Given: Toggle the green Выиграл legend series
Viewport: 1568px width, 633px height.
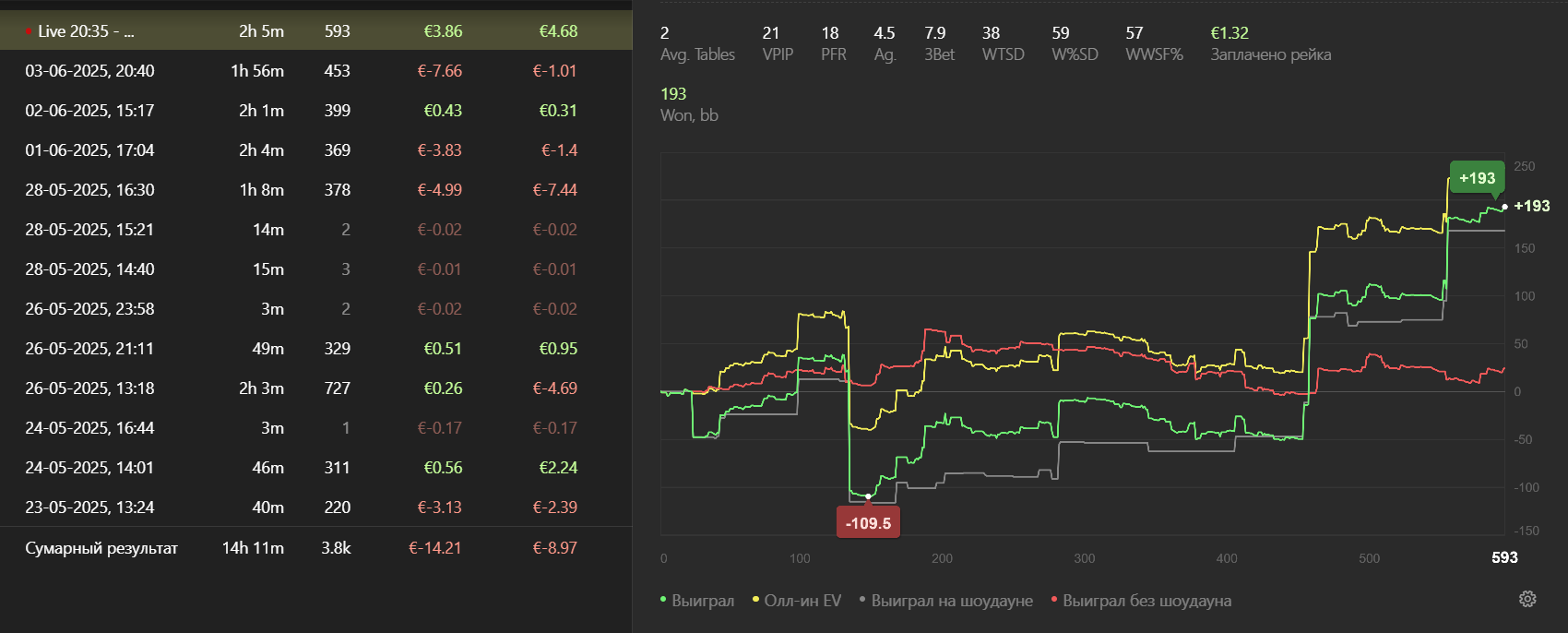Looking at the screenshot, I should click(697, 601).
